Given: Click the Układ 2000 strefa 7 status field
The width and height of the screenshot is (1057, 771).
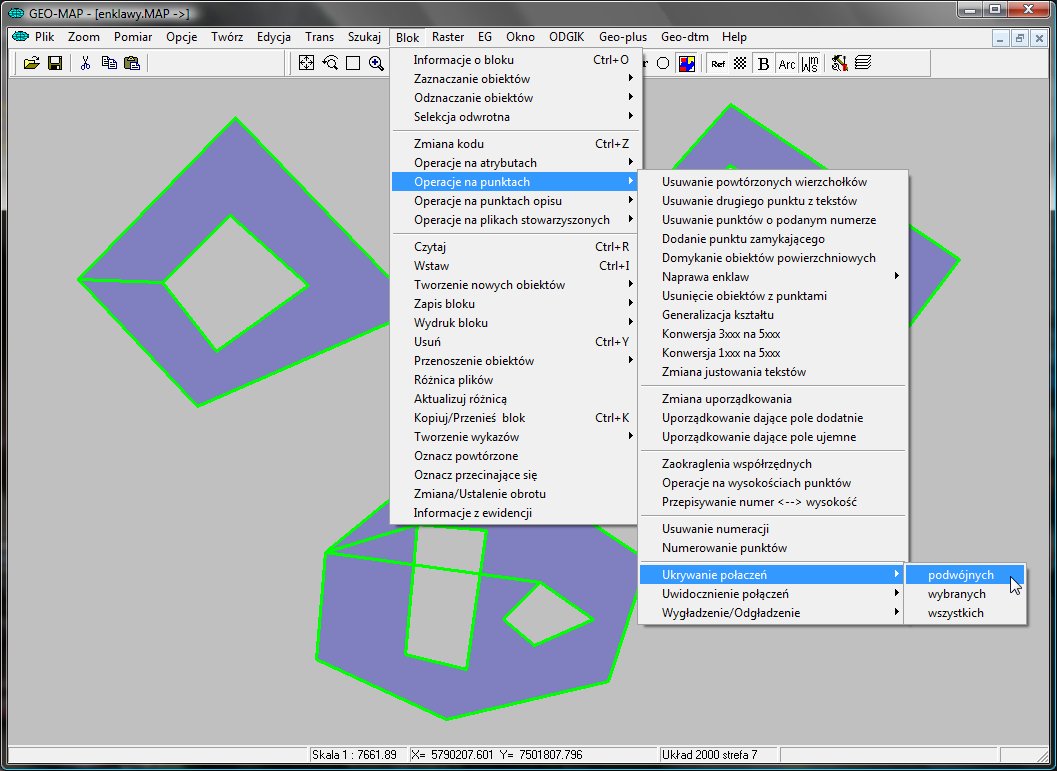Looking at the screenshot, I should point(719,755).
